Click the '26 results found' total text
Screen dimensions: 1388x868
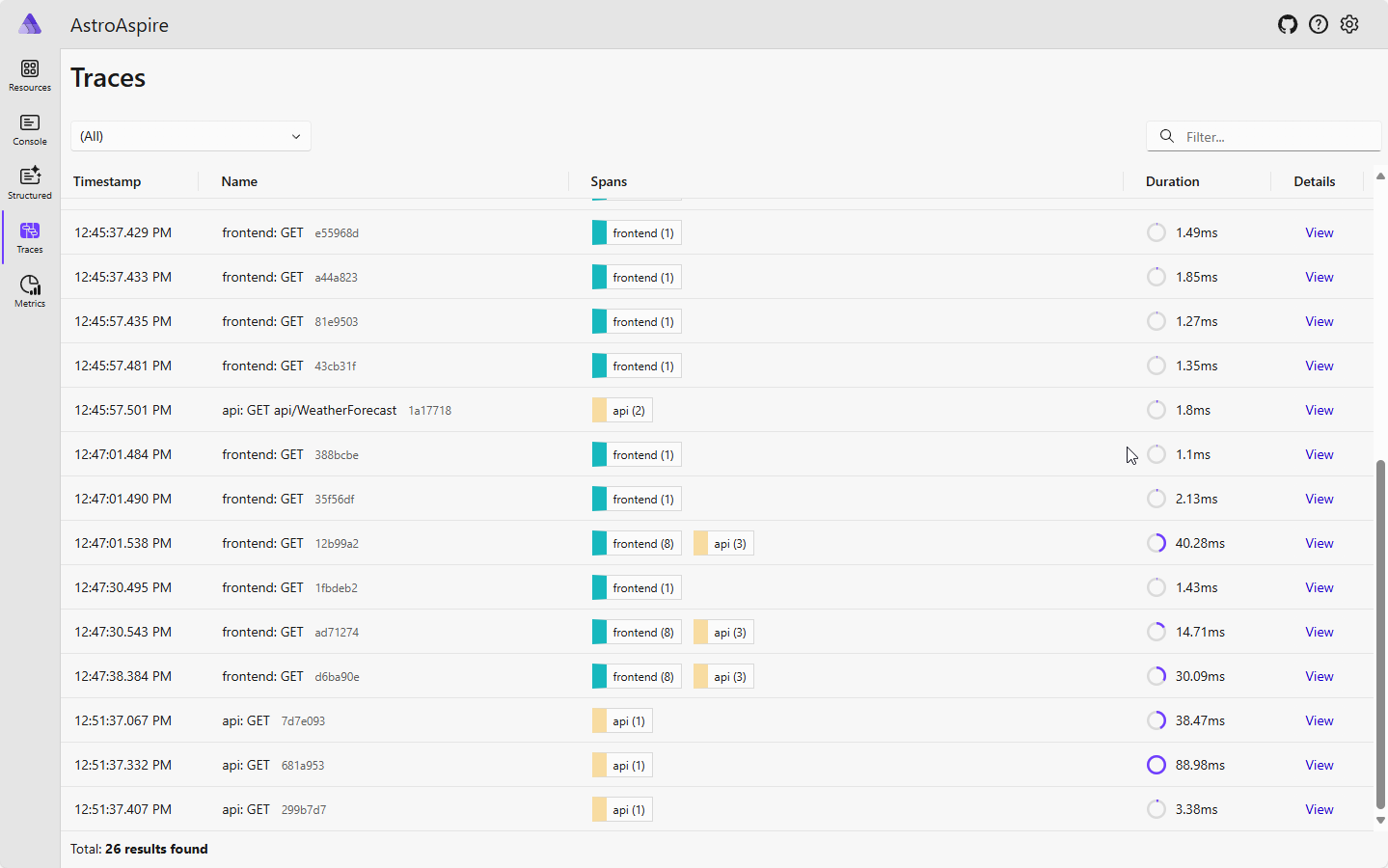tap(156, 849)
